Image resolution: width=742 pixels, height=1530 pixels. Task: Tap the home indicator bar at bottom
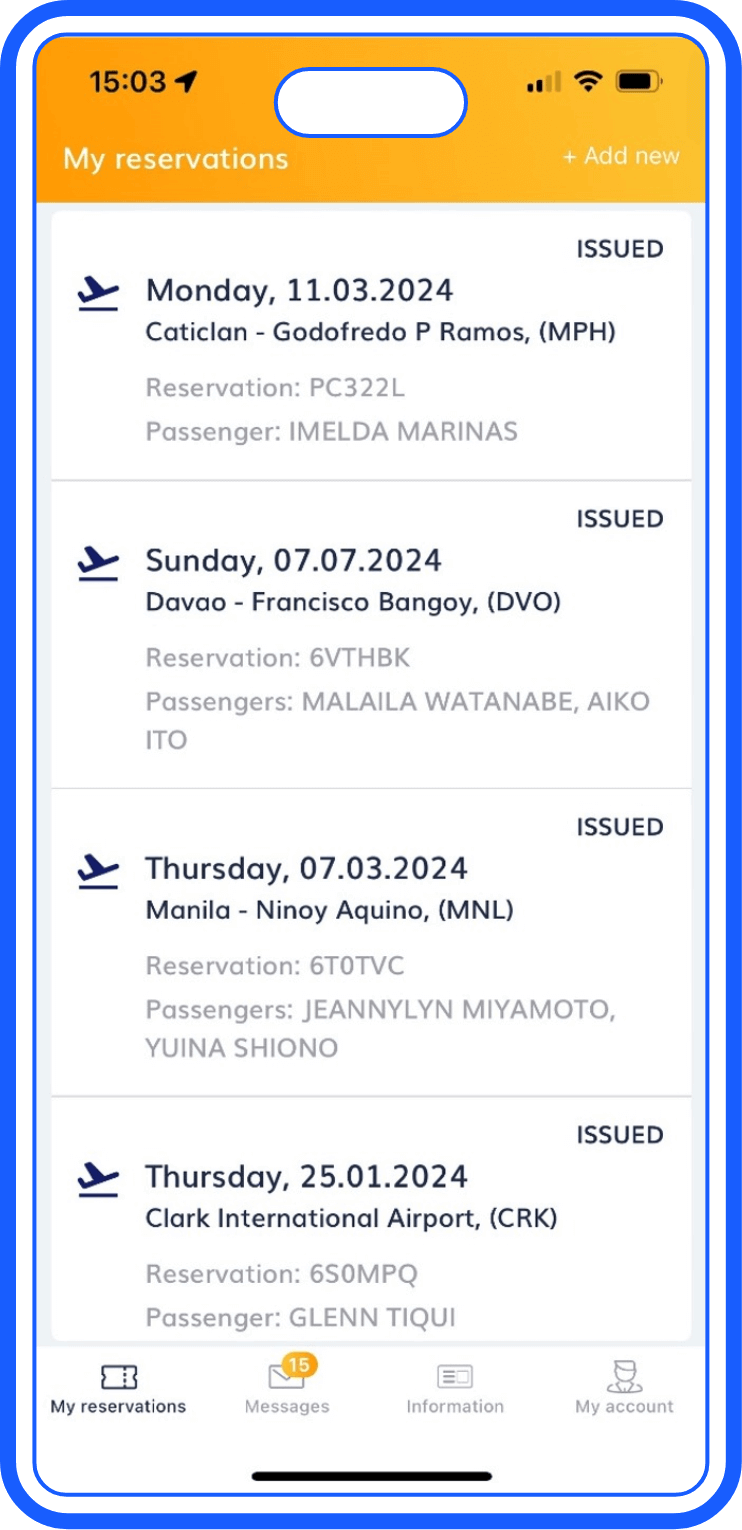(371, 1476)
